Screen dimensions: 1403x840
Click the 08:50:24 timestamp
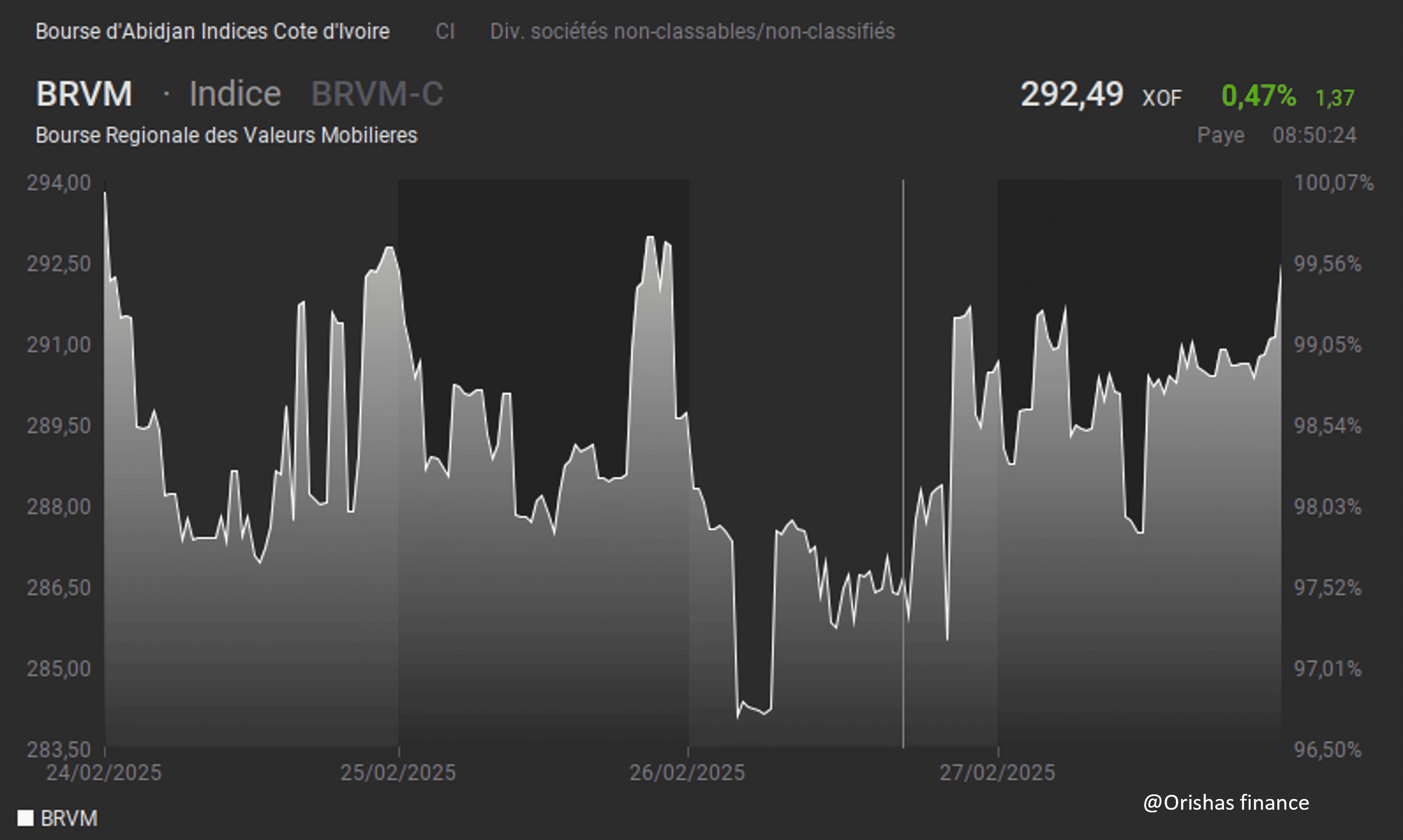coord(1314,135)
